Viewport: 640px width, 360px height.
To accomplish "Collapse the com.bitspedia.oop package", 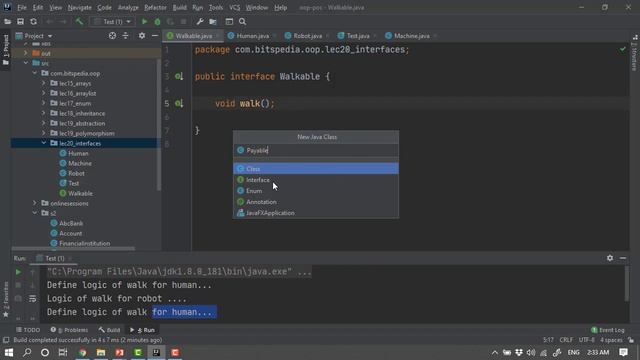I will (35, 73).
